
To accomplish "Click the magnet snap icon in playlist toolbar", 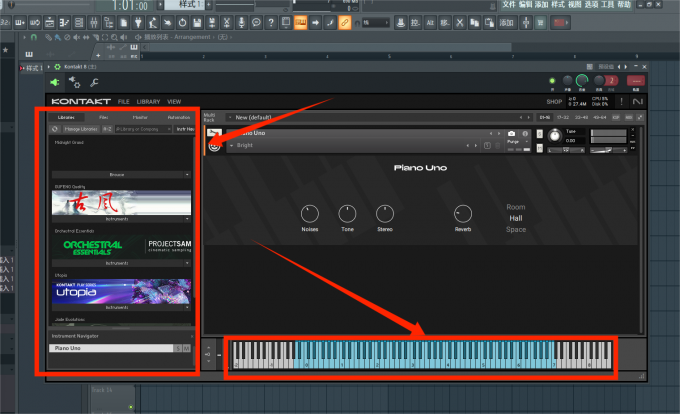I will click(x=33, y=37).
